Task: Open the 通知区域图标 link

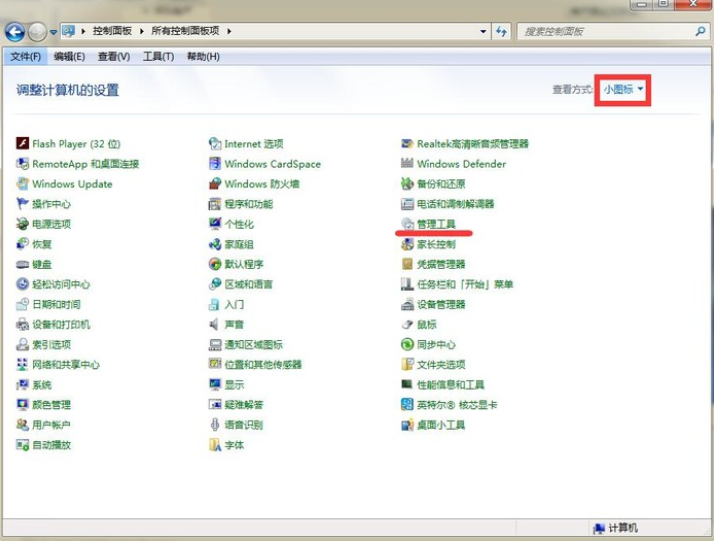Action: pos(253,344)
